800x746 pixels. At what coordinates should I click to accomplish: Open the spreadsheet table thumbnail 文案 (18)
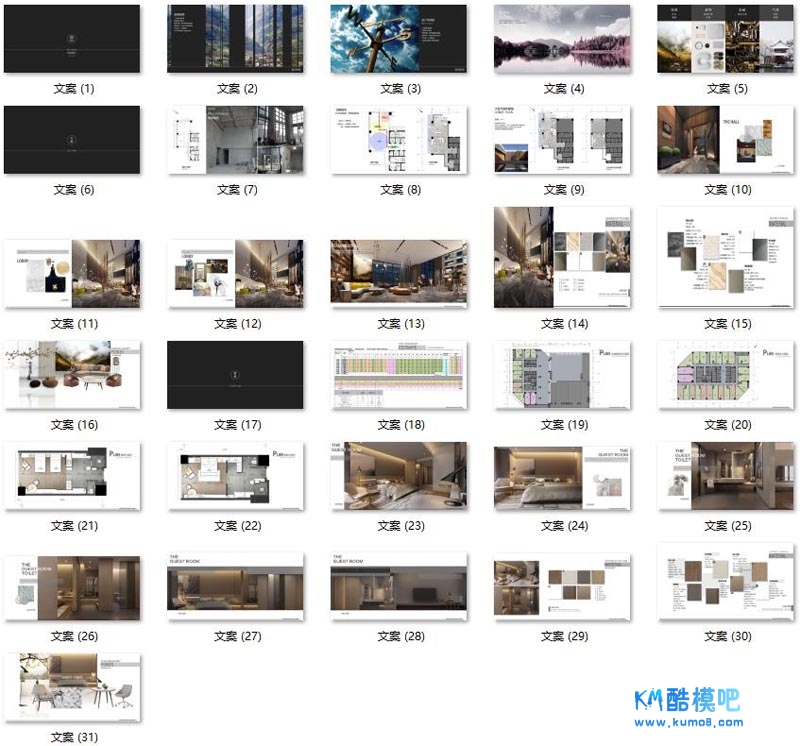[399, 374]
